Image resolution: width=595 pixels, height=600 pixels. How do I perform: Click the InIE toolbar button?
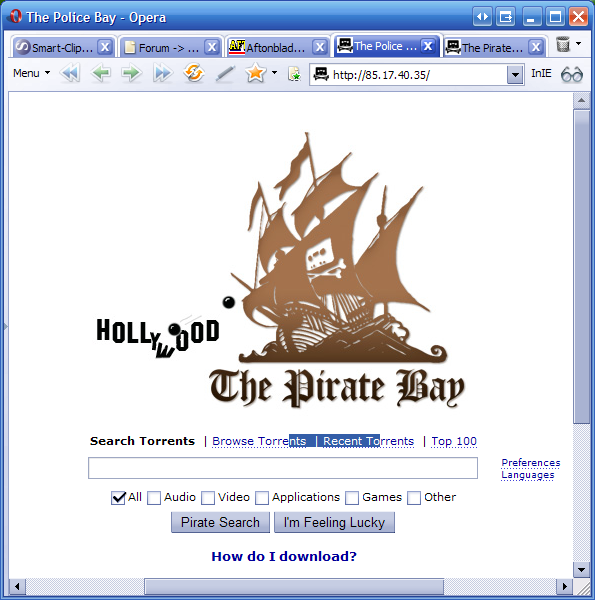click(x=541, y=73)
